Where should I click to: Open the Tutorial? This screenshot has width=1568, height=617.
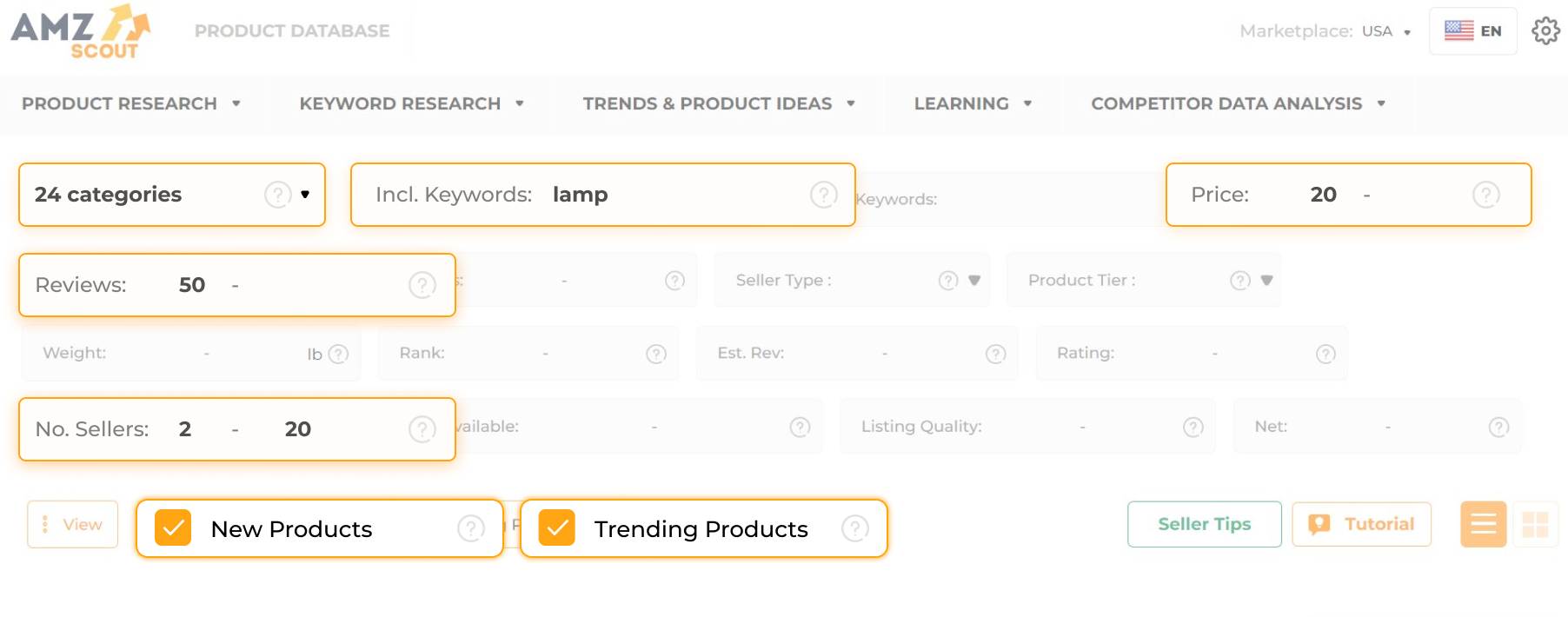(x=1361, y=524)
